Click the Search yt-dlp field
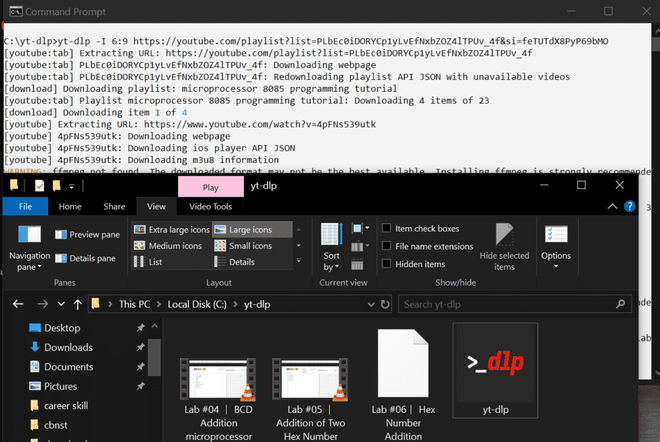 (515, 304)
